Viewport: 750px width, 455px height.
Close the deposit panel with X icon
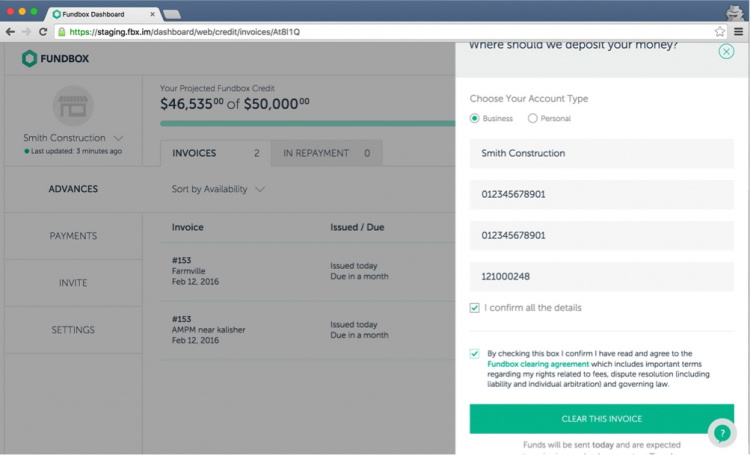click(726, 51)
